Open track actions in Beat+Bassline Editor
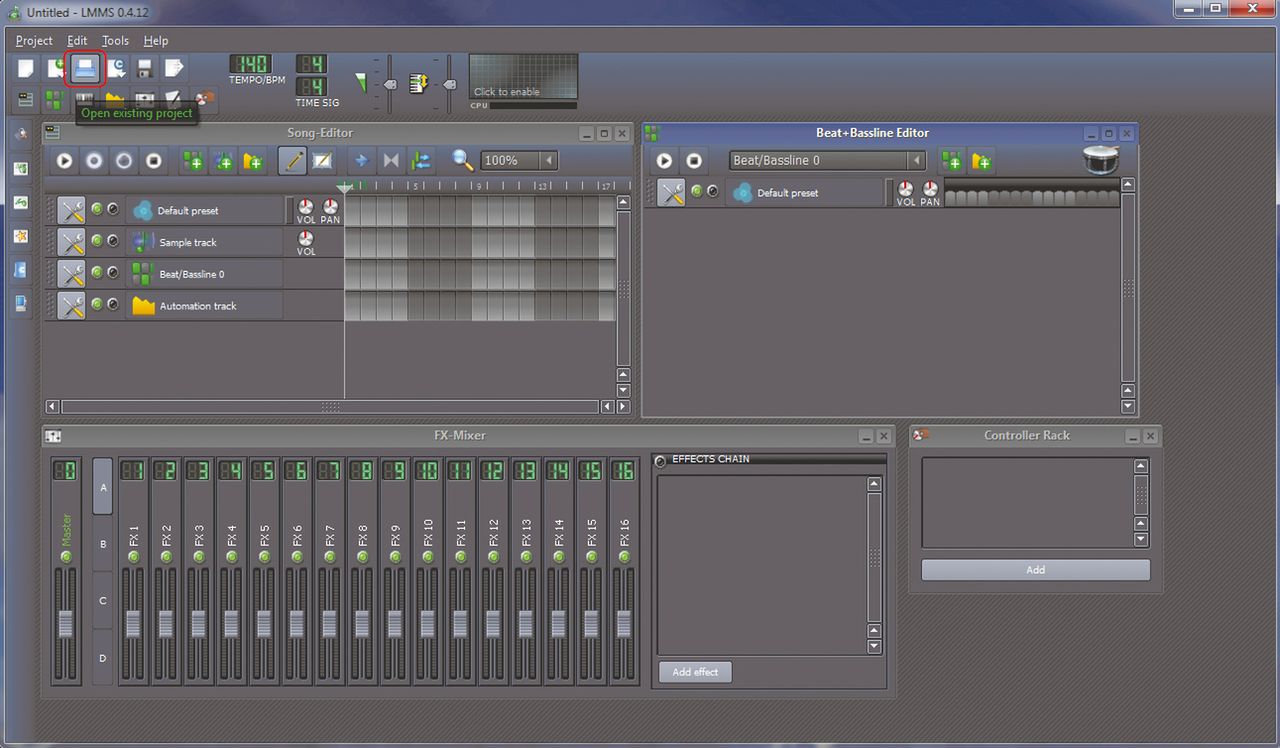 (x=671, y=192)
